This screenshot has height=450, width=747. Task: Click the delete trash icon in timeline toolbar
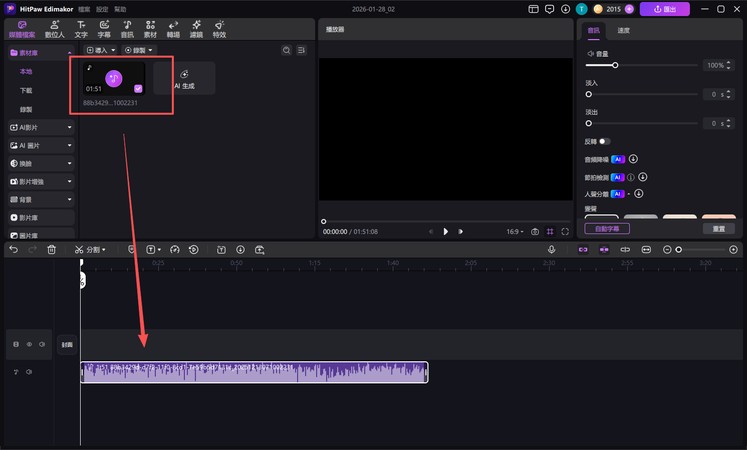point(51,249)
